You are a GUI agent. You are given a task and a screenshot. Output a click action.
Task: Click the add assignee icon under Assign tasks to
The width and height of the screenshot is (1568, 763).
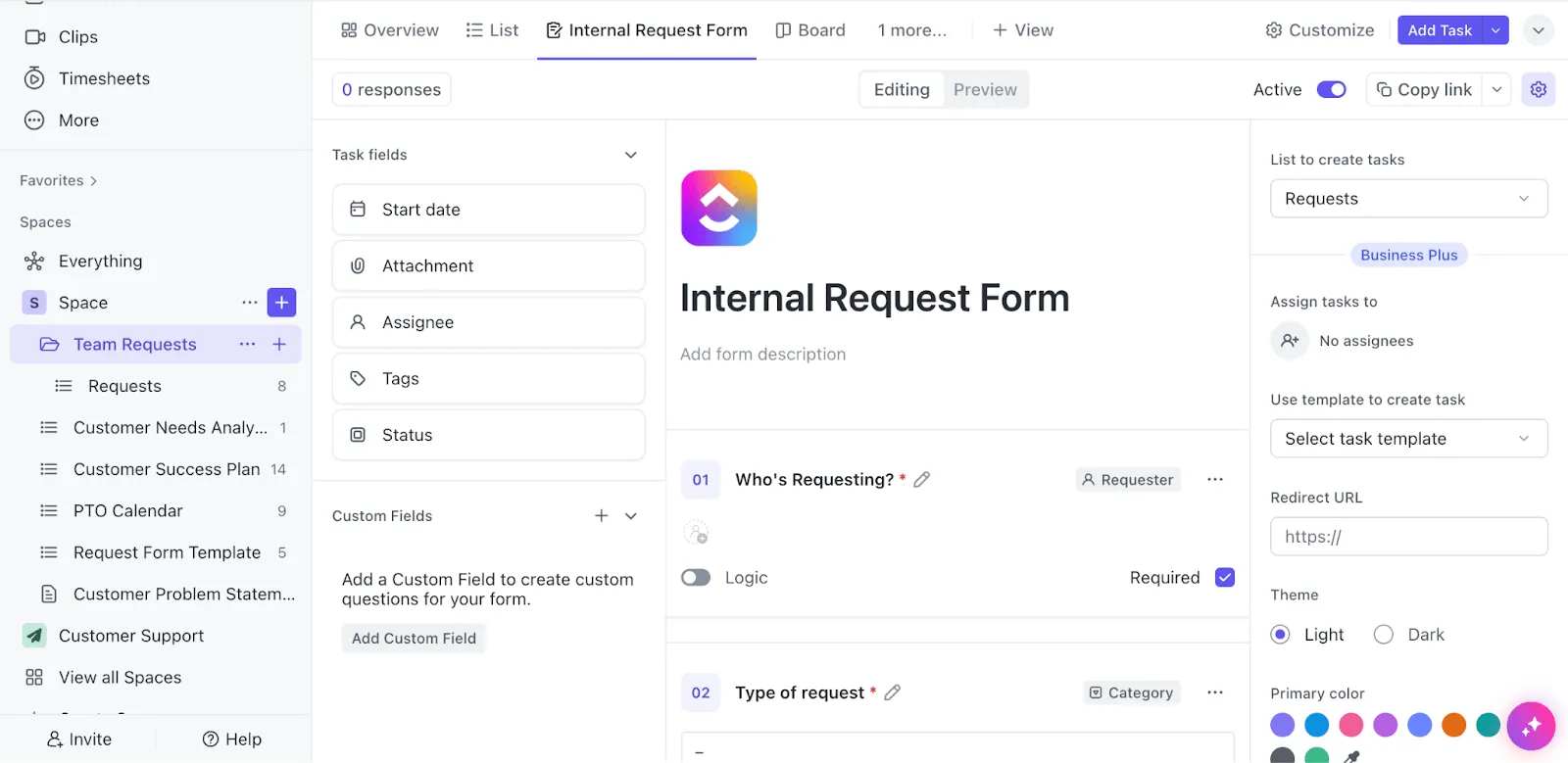pyautogui.click(x=1290, y=341)
